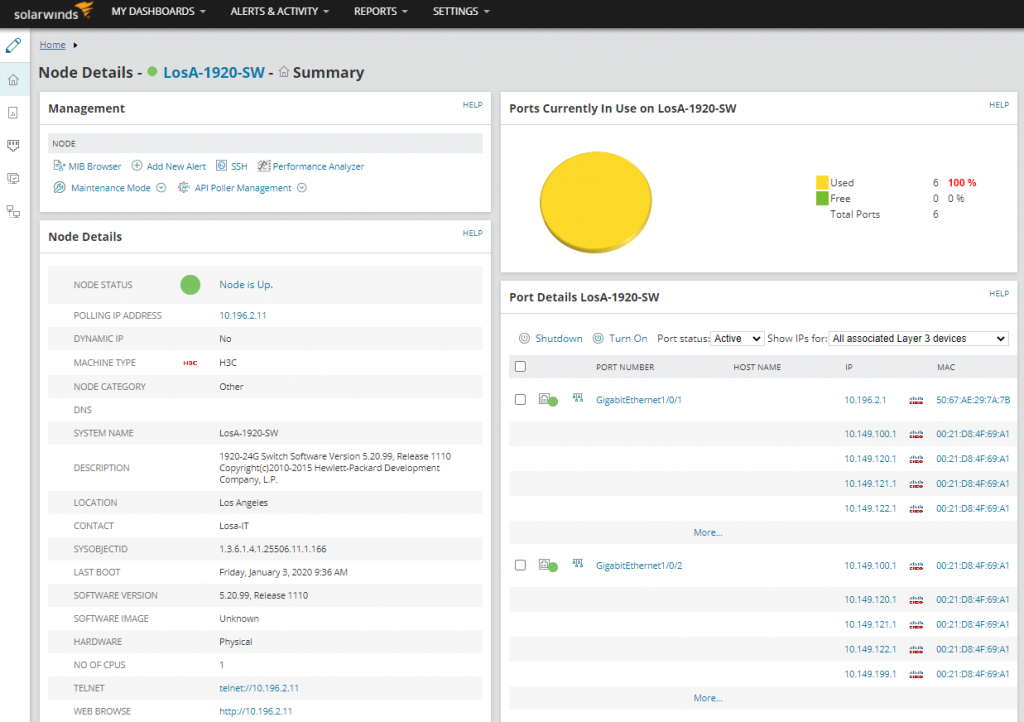This screenshot has height=722, width=1024.
Task: Click the Add New Alert plus icon
Action: point(137,166)
